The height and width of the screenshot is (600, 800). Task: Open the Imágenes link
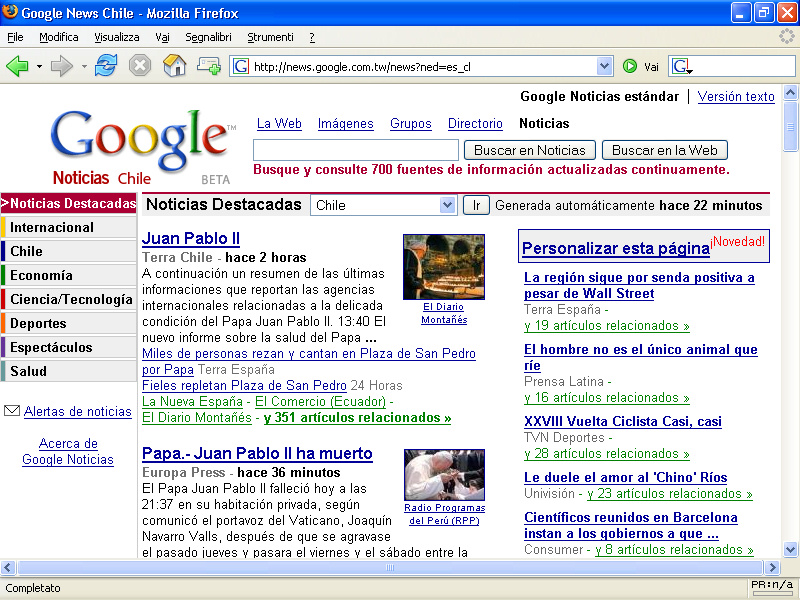click(x=345, y=123)
